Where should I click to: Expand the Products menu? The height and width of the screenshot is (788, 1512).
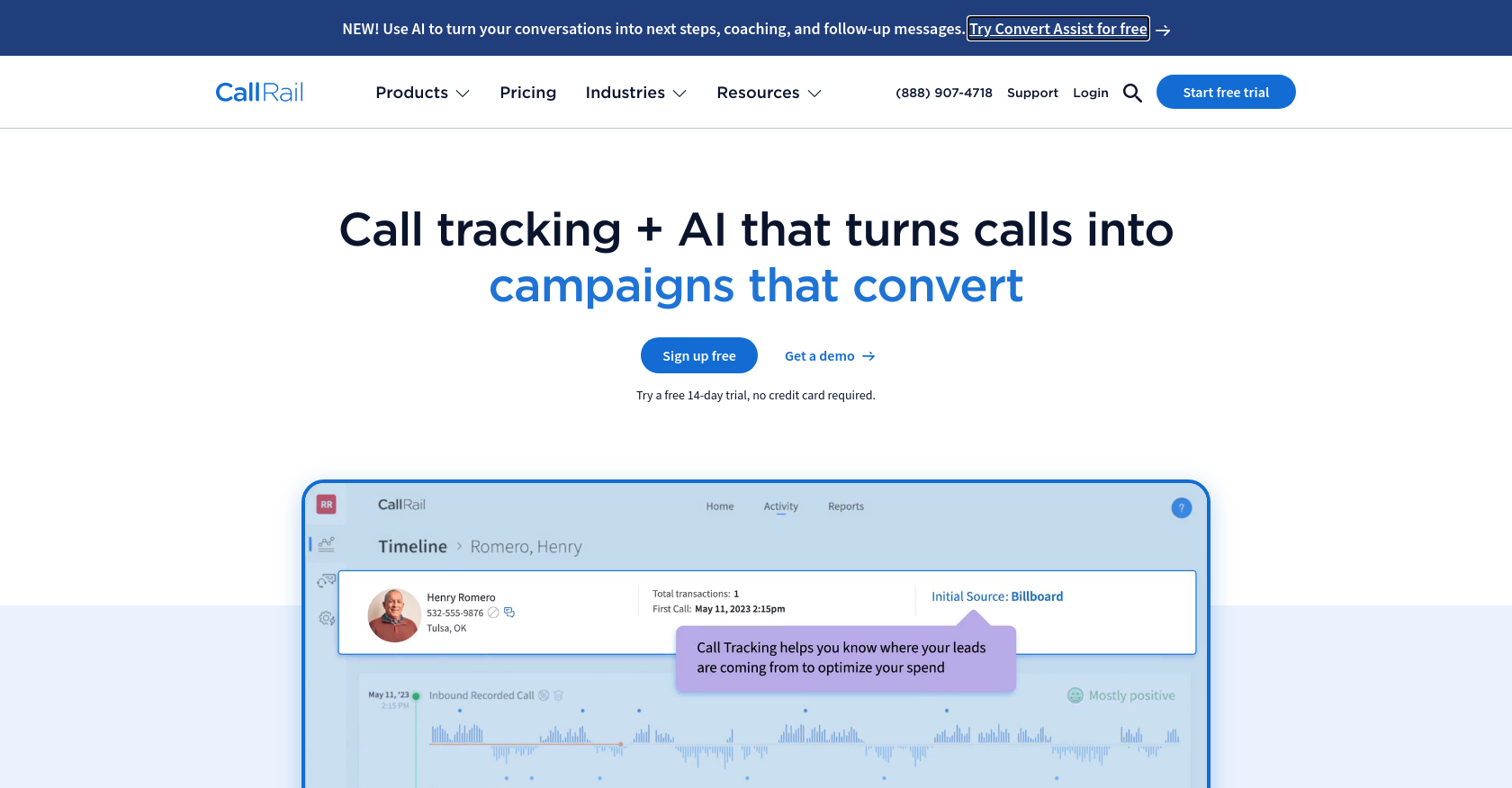click(422, 93)
